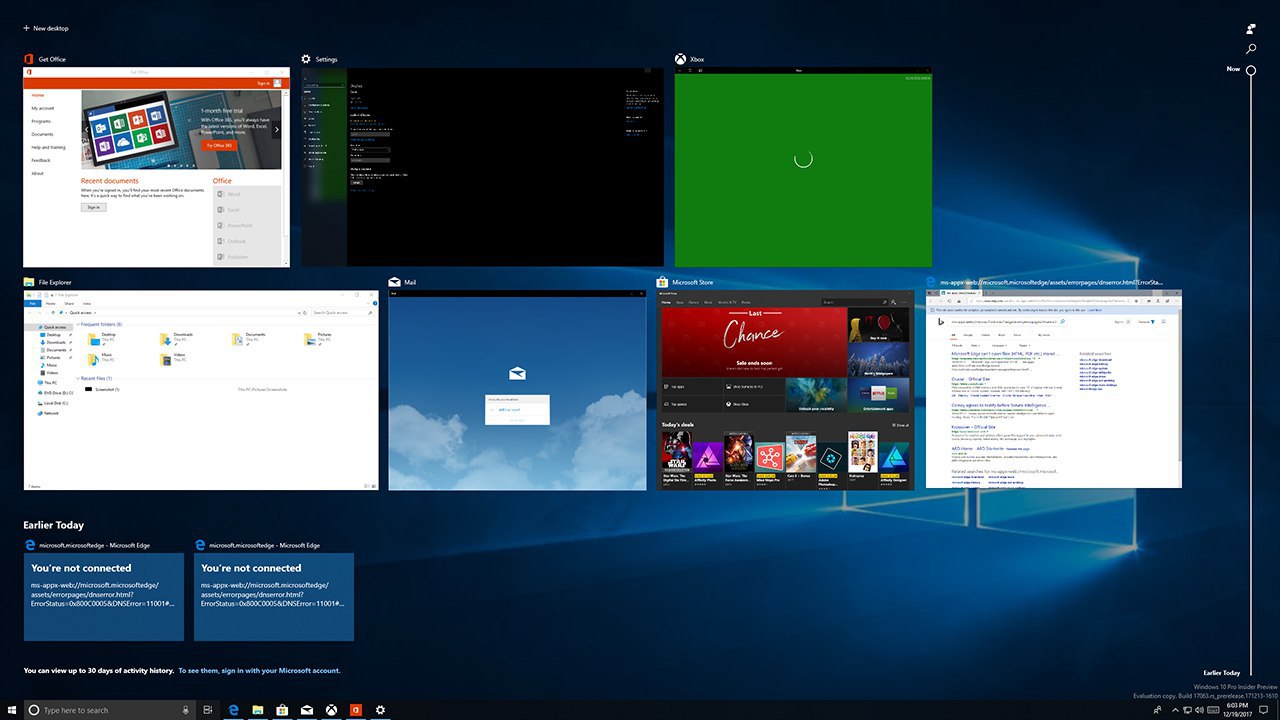Viewport: 1280px width, 720px height.
Task: Open first 'You're not connected' Edge activity card
Action: pos(104,597)
